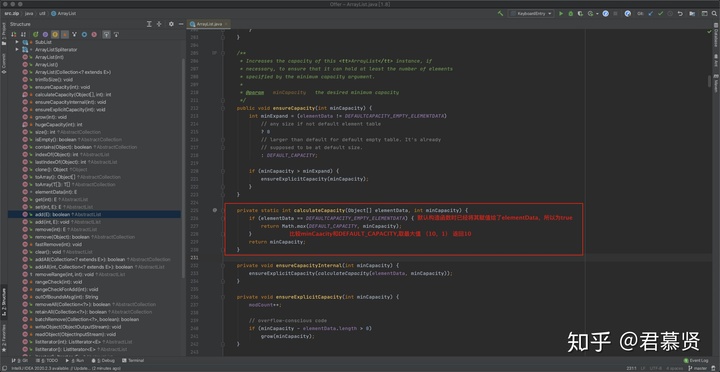The height and width of the screenshot is (372, 720).
Task: Toggle Autoscroll from Source
Action: click(x=116, y=34)
